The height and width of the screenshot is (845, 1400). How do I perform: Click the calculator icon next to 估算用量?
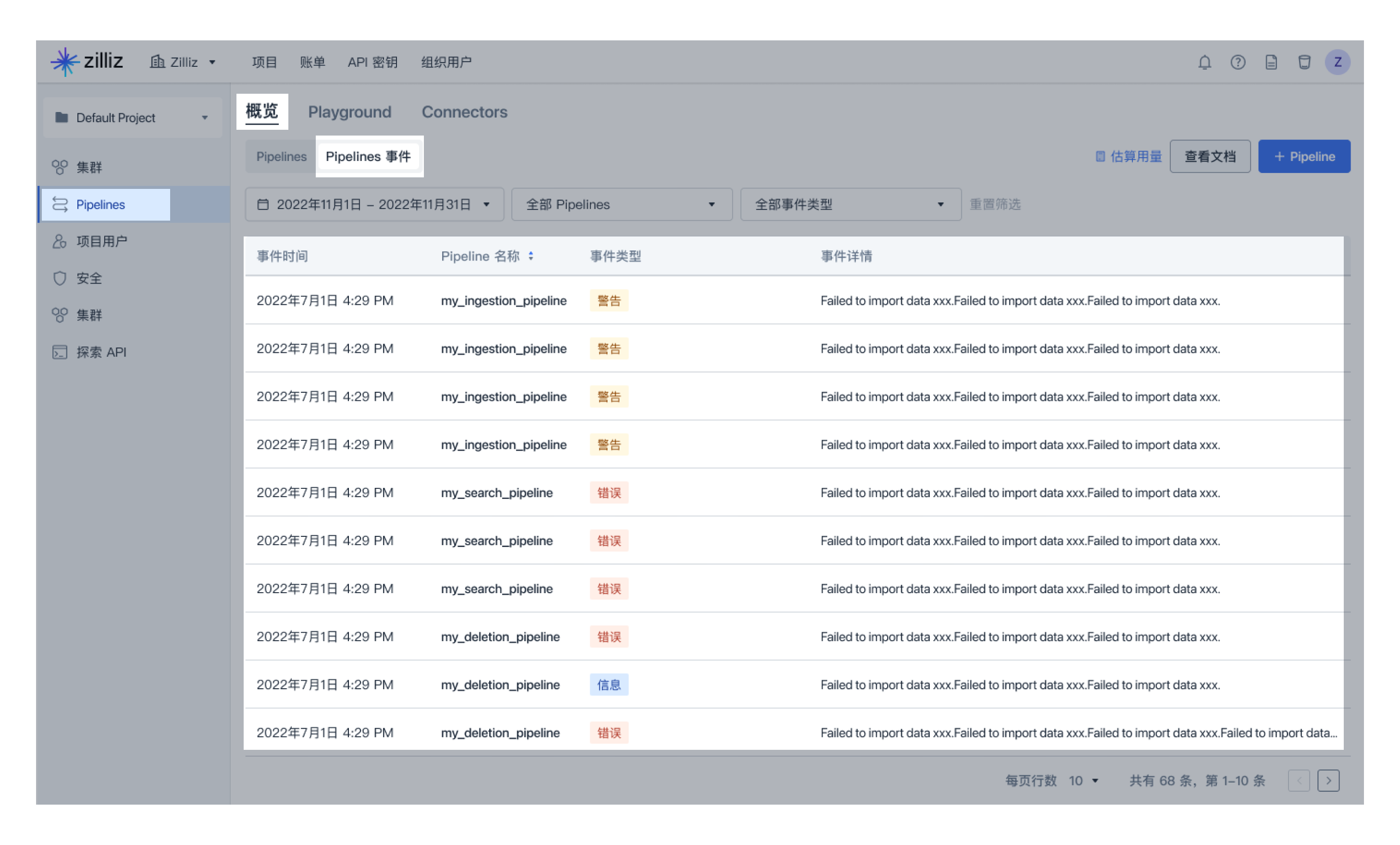pyautogui.click(x=1100, y=156)
